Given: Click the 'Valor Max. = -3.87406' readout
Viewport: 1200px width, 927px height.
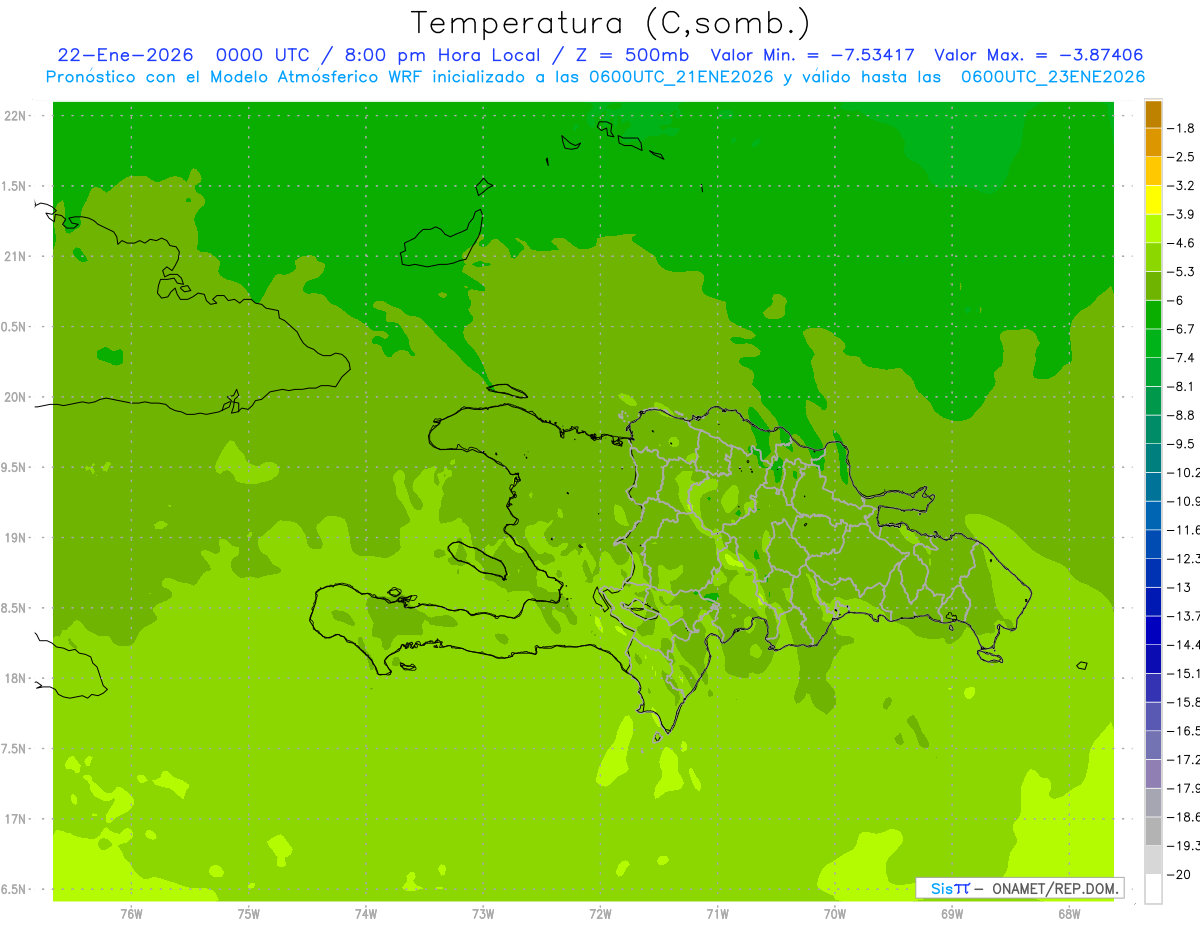Looking at the screenshot, I should point(1039,55).
